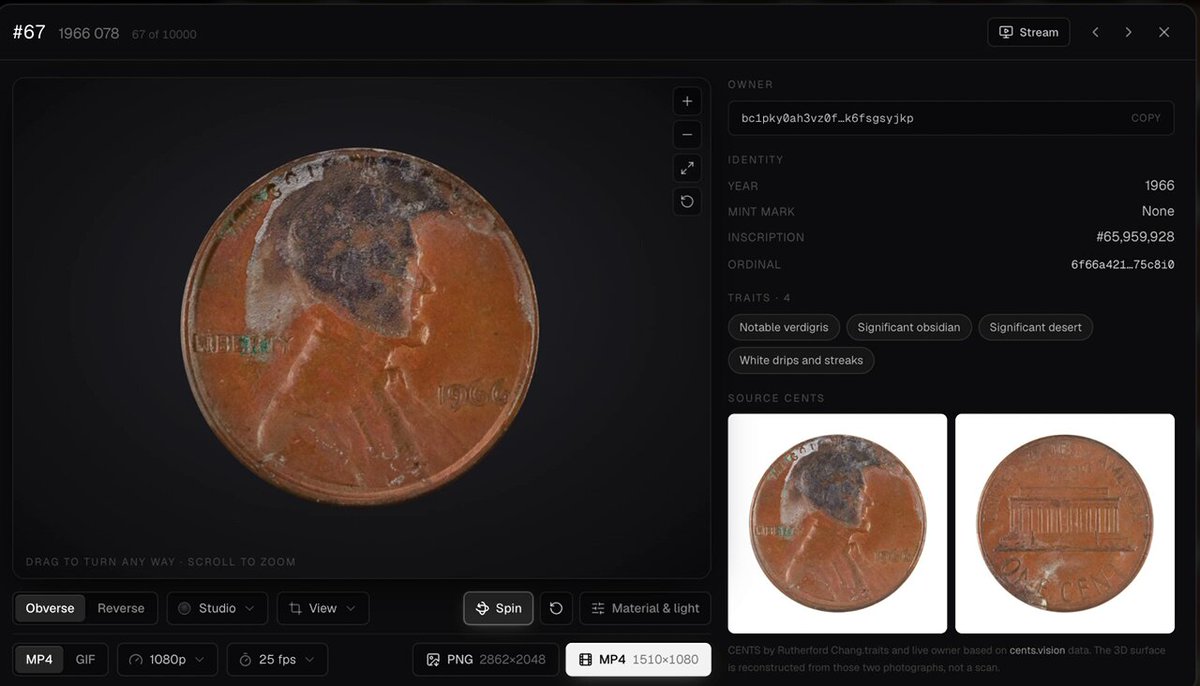Screen dimensions: 1200x686
Task: Go to the next cent
Action: 1128,32
